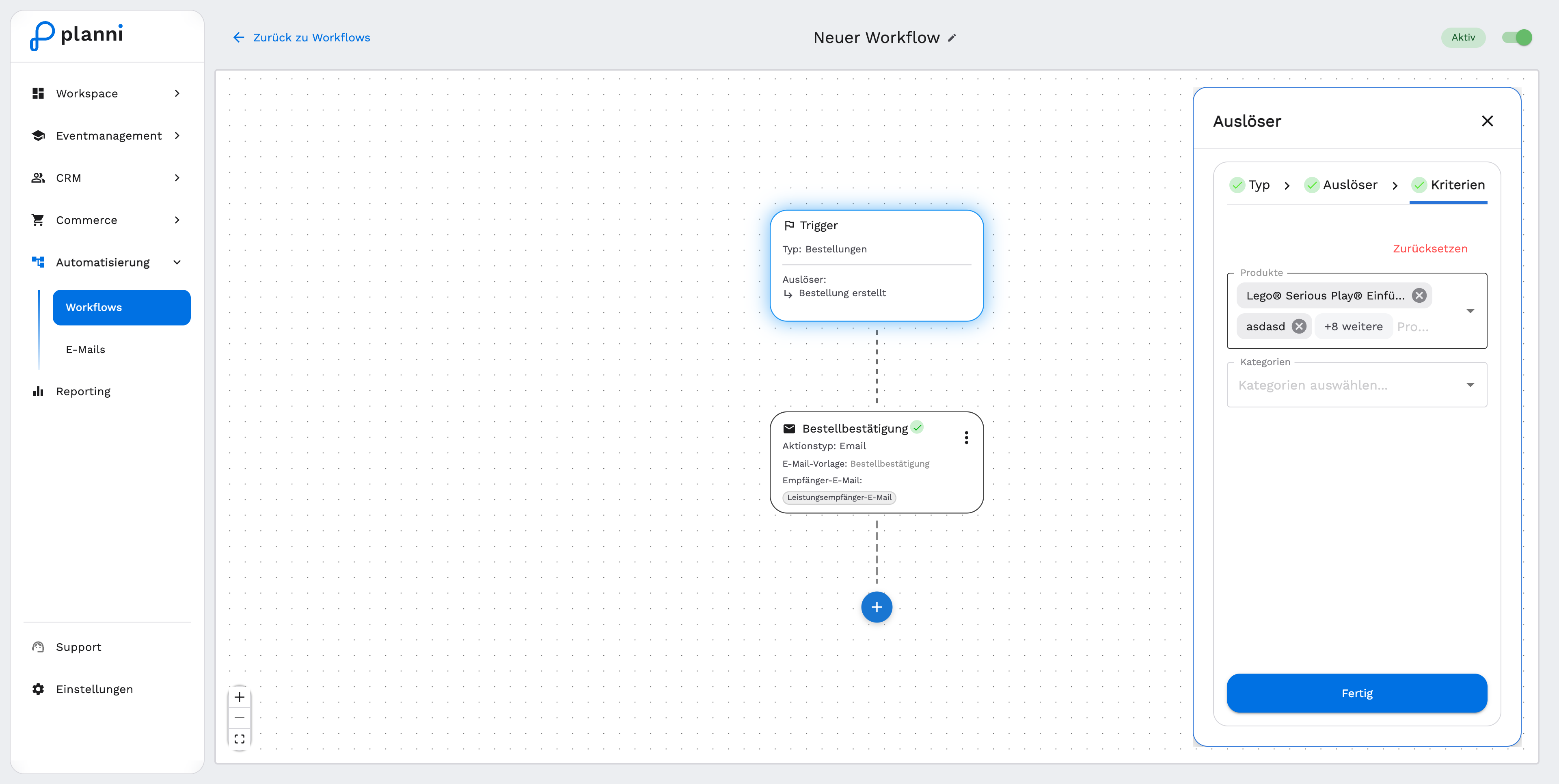Click the +8 weitere chip
Viewport: 1559px width, 784px height.
pos(1353,327)
